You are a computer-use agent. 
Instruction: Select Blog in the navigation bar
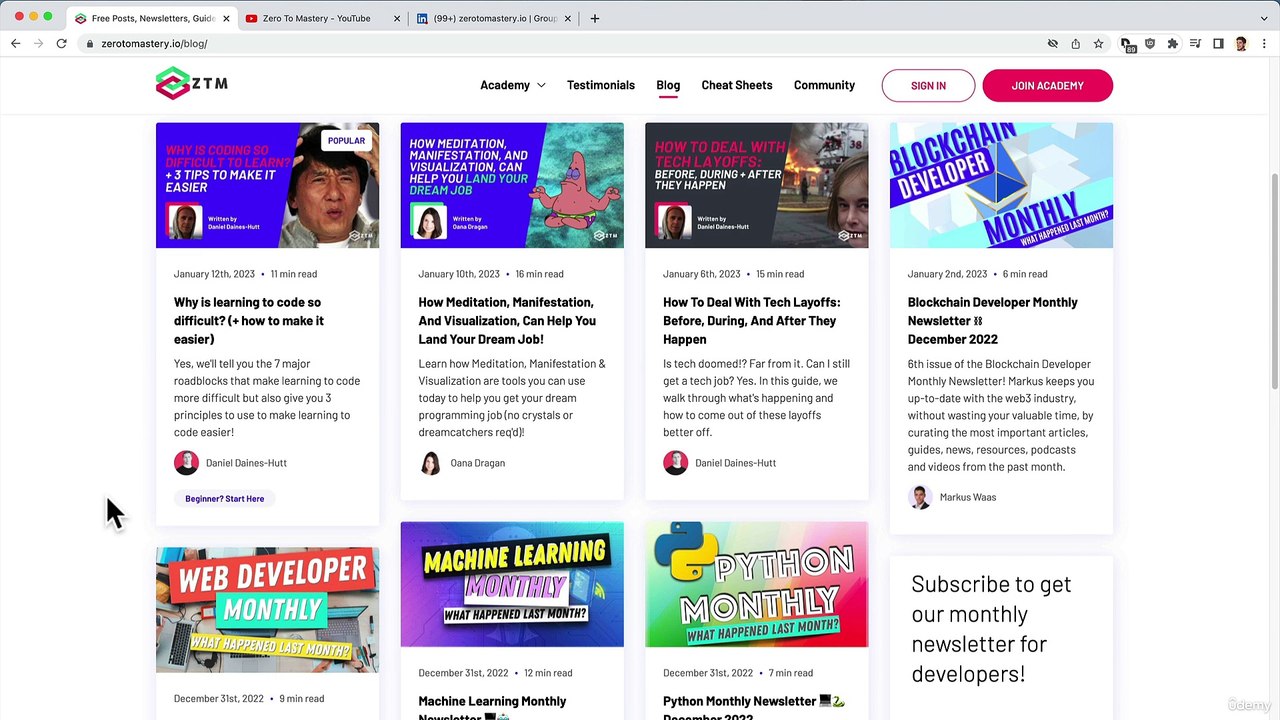click(668, 85)
